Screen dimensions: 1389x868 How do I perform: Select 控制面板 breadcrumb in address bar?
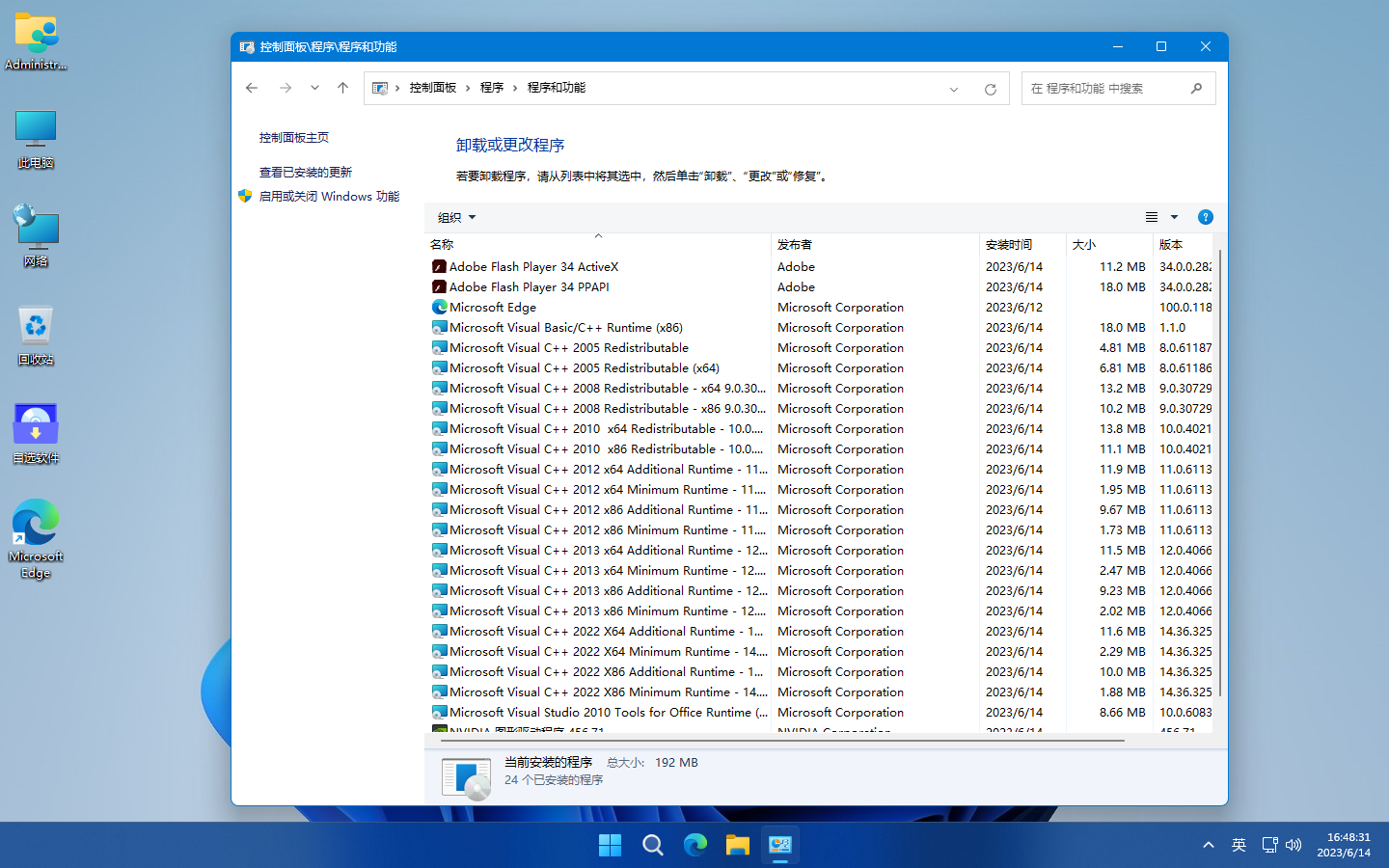[x=432, y=88]
